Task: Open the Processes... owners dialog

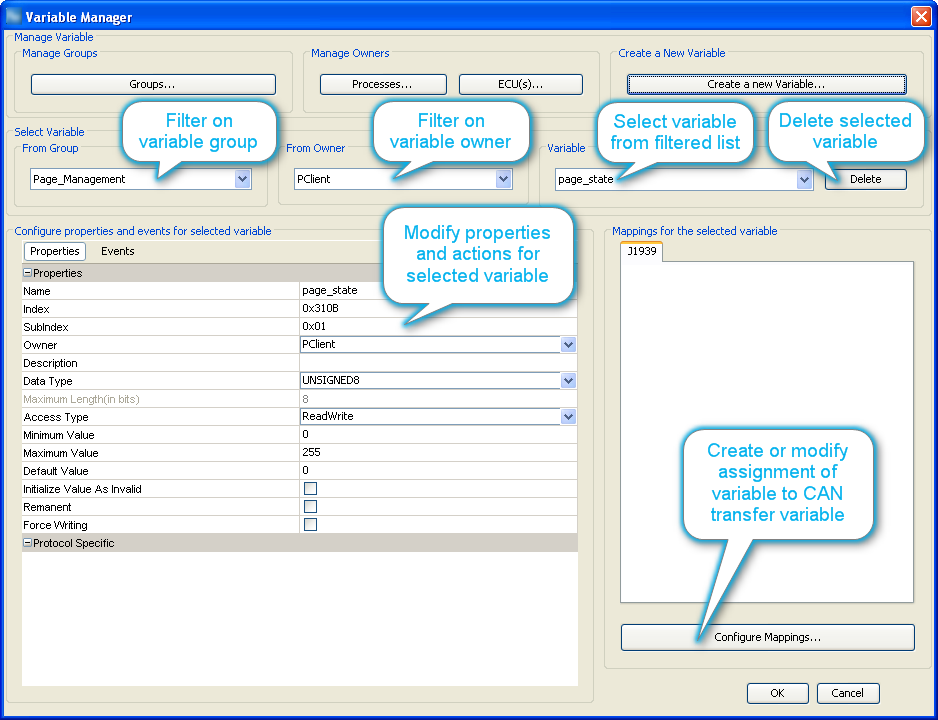Action: 383,84
